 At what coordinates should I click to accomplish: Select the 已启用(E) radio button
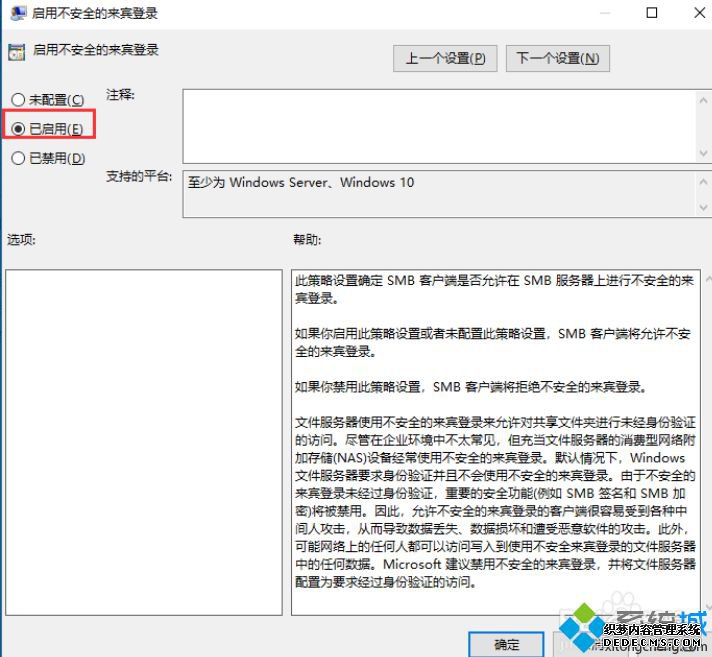point(47,129)
